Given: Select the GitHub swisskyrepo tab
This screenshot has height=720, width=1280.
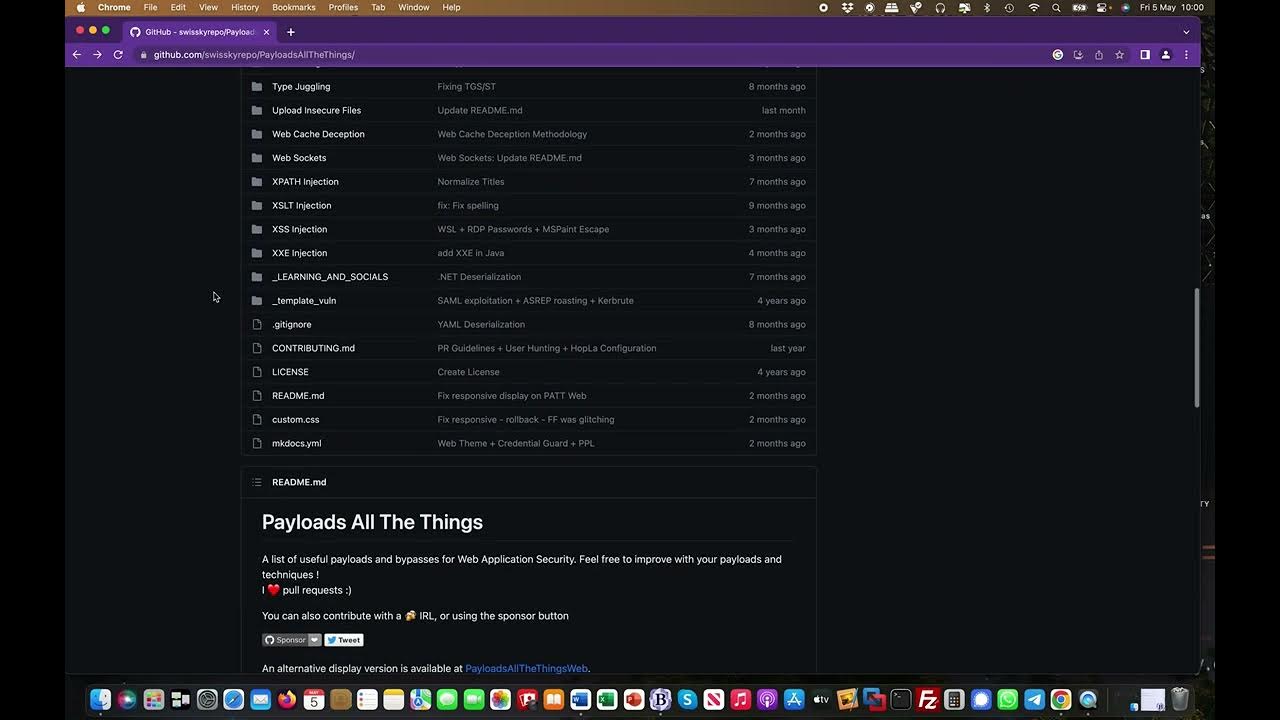Looking at the screenshot, I should [200, 32].
